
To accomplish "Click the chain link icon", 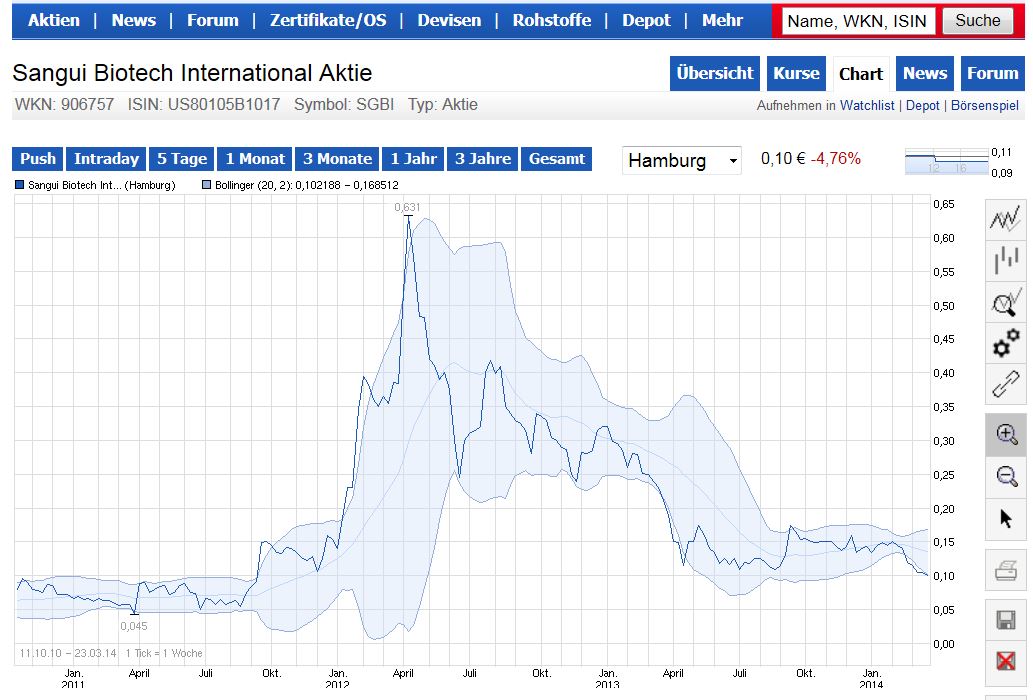I will click(x=1005, y=384).
